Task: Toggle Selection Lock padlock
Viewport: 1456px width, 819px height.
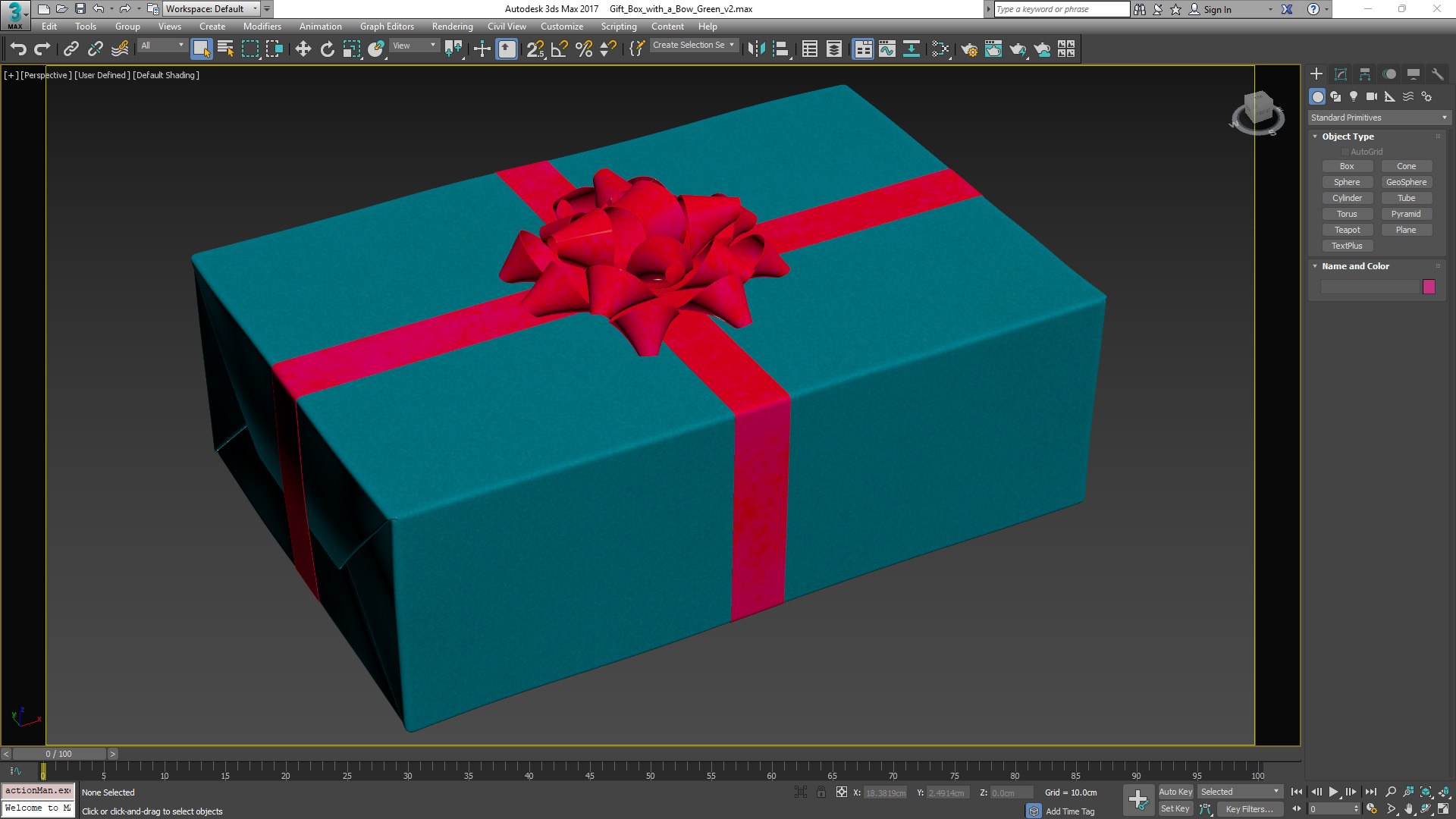Action: pyautogui.click(x=821, y=792)
